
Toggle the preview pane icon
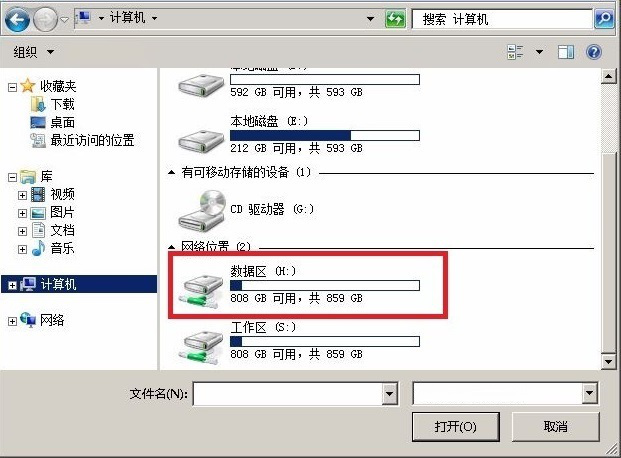click(566, 52)
